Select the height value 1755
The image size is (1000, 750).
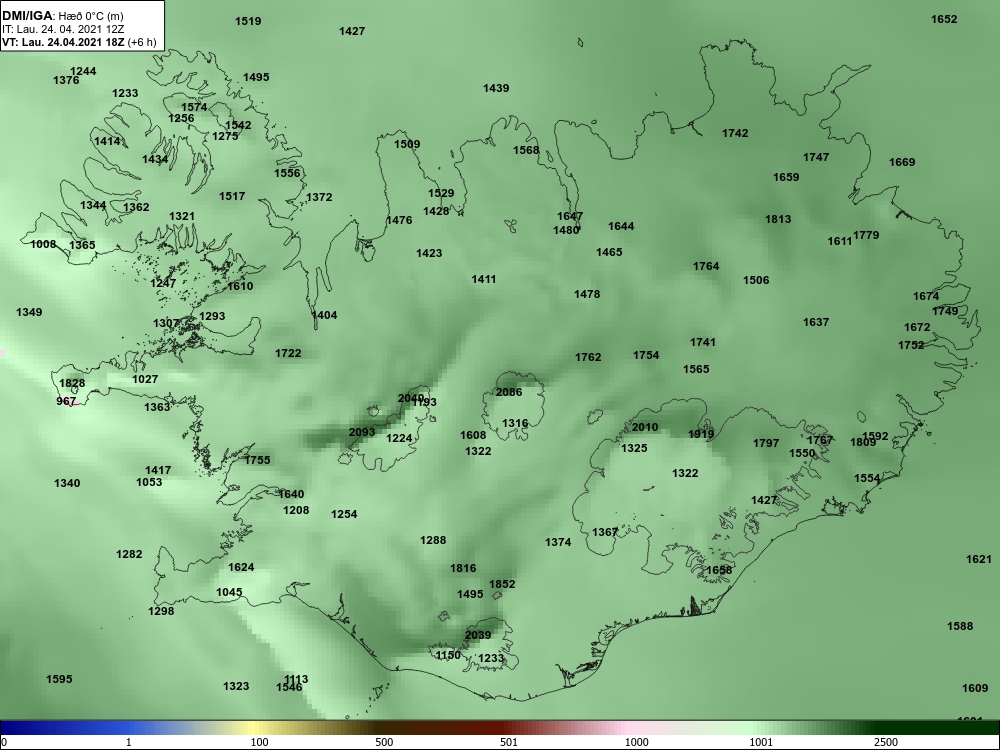tap(257, 459)
